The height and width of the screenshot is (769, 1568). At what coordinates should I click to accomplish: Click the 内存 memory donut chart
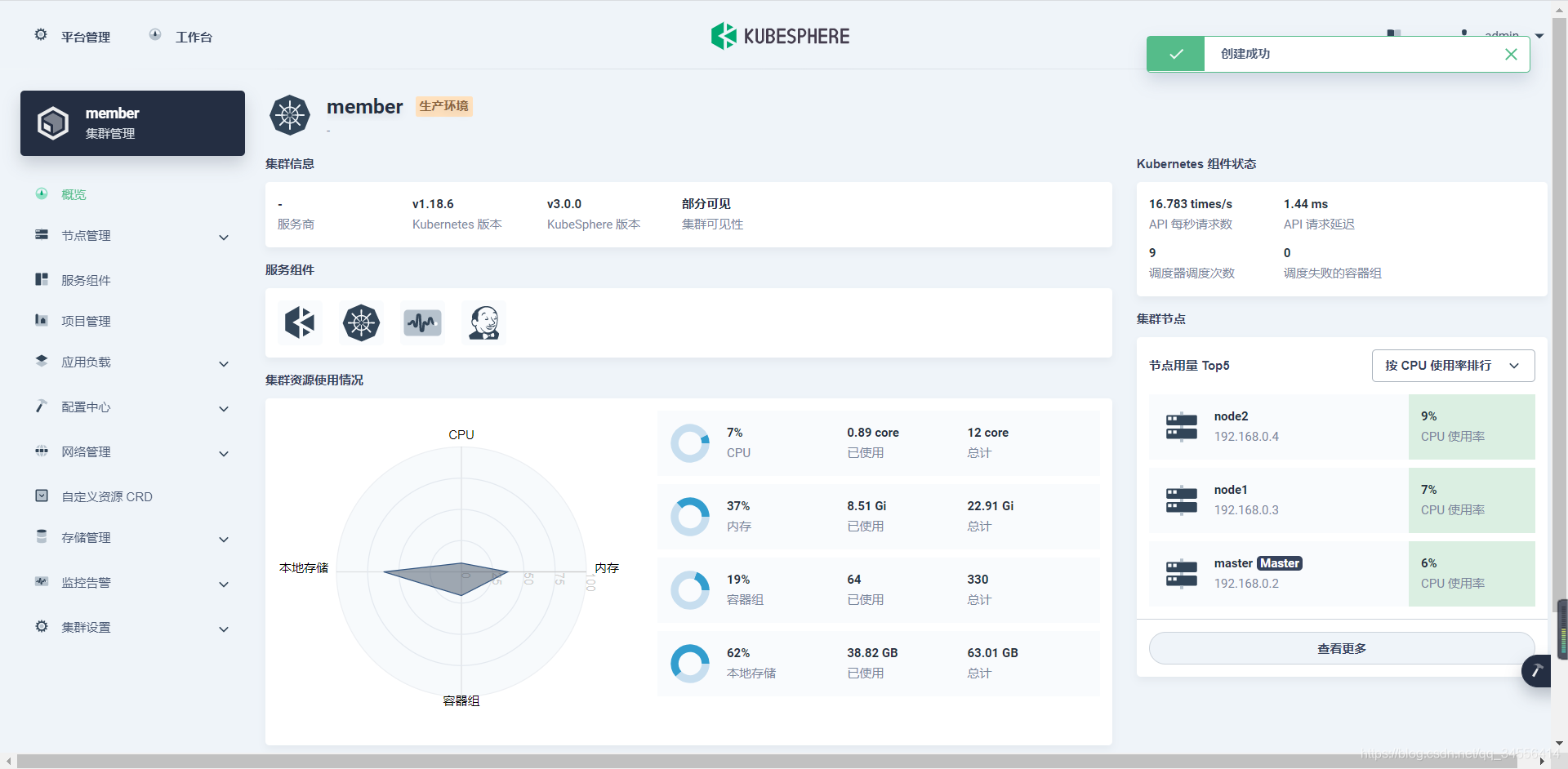pyautogui.click(x=690, y=517)
